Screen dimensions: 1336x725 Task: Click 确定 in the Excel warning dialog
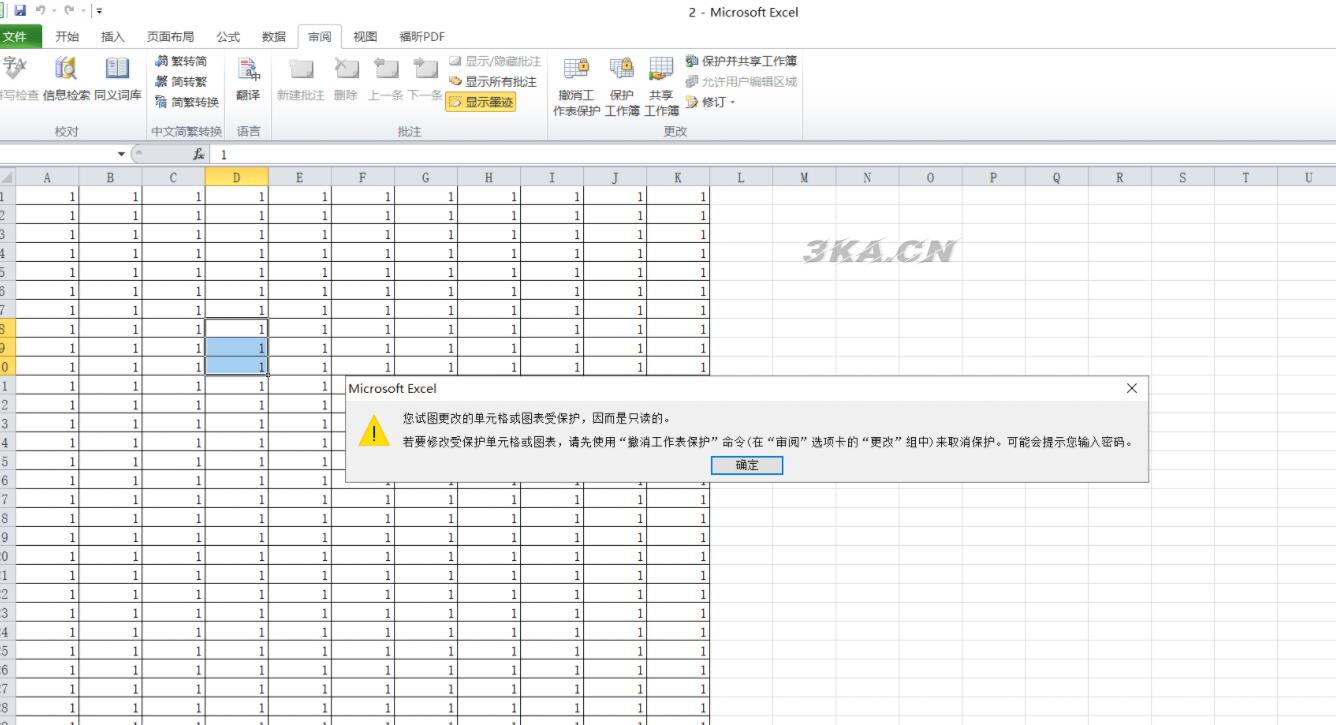coord(747,466)
